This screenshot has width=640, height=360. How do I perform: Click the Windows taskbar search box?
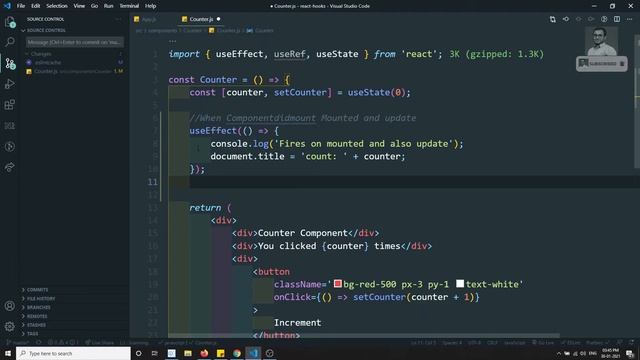click(x=73, y=353)
